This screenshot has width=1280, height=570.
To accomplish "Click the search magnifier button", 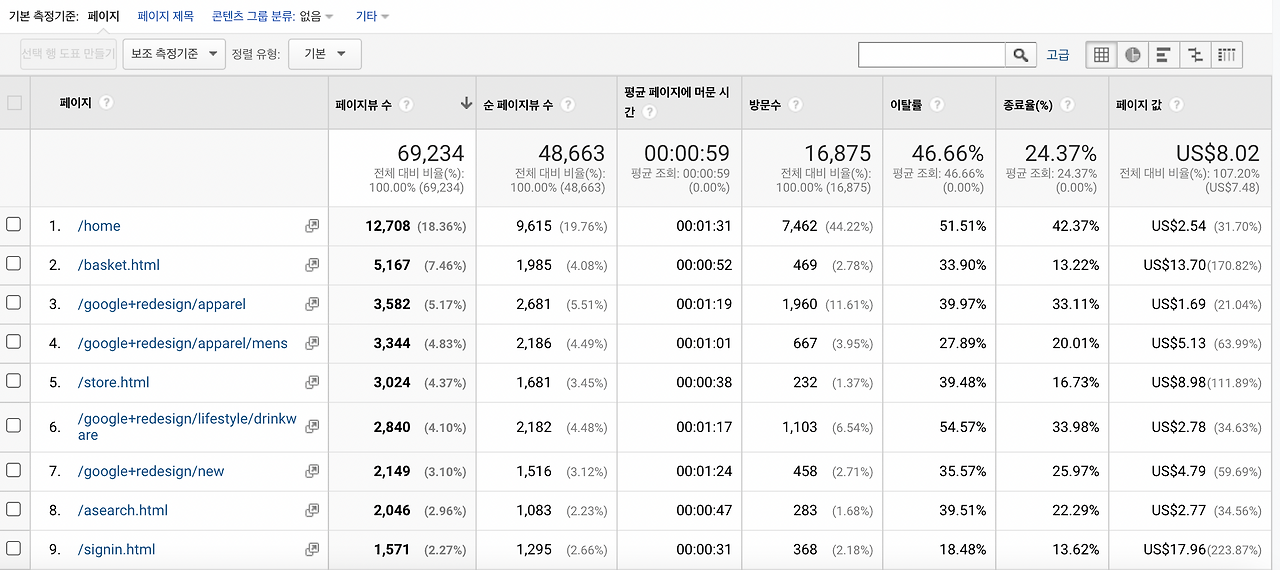I will point(1020,55).
